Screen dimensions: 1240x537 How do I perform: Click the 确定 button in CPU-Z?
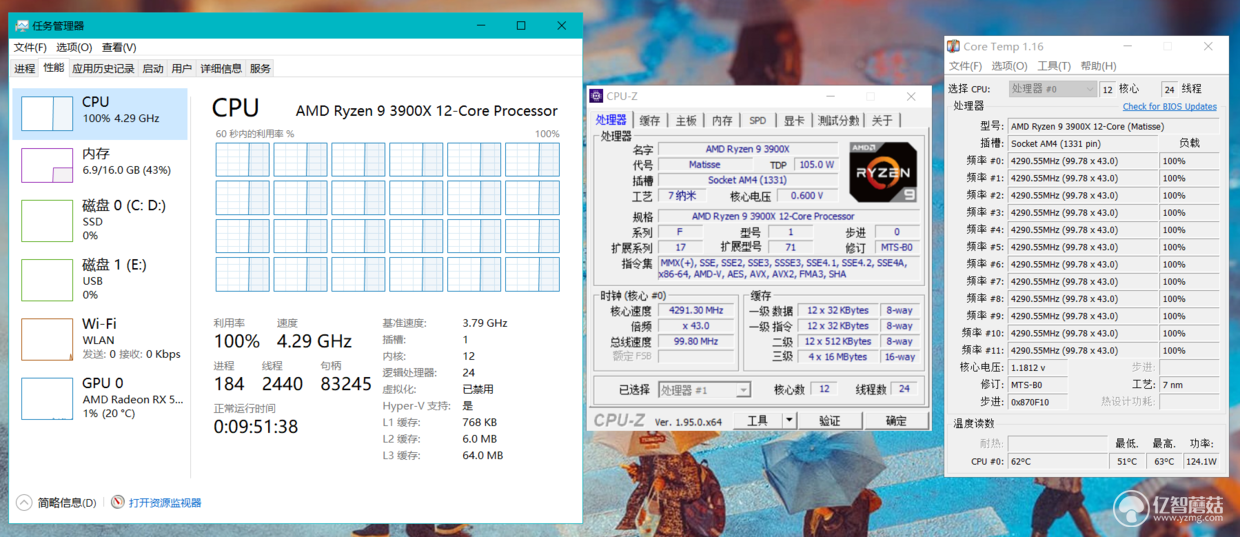click(x=896, y=421)
